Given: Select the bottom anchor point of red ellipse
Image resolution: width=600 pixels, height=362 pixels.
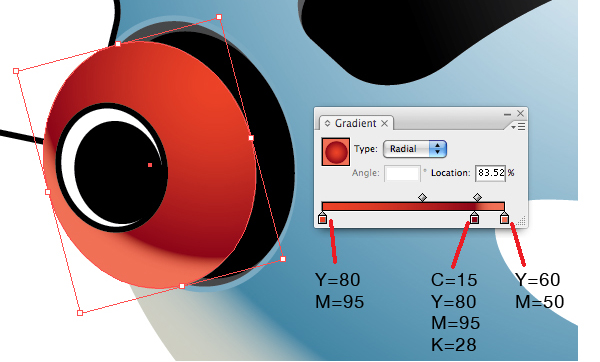Looking at the screenshot, I should click(182, 286).
